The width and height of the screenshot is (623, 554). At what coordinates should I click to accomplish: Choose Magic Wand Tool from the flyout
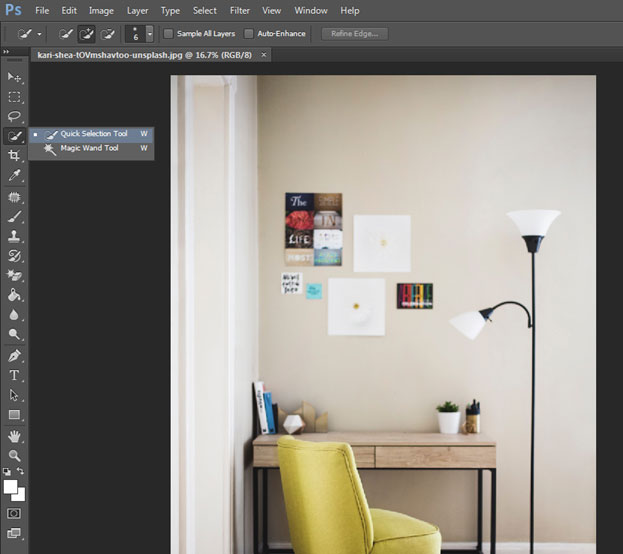pos(89,148)
